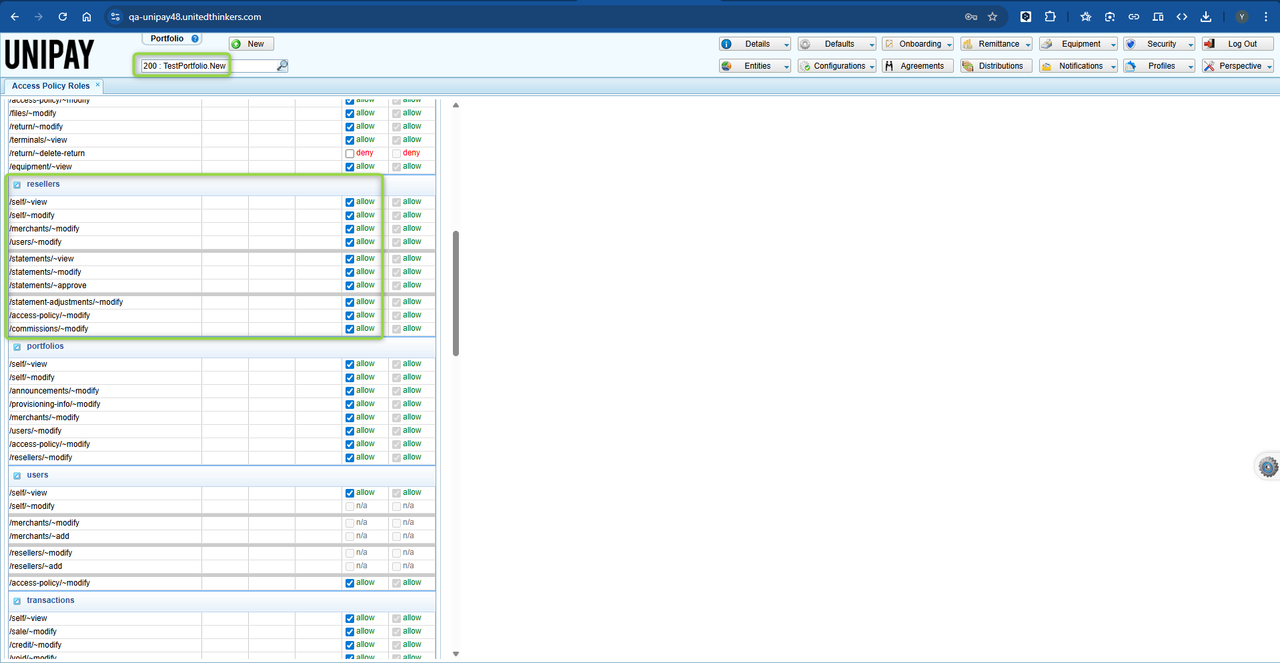The height and width of the screenshot is (663, 1280).
Task: Click the magnifier search icon beside portfolio field
Action: click(282, 66)
